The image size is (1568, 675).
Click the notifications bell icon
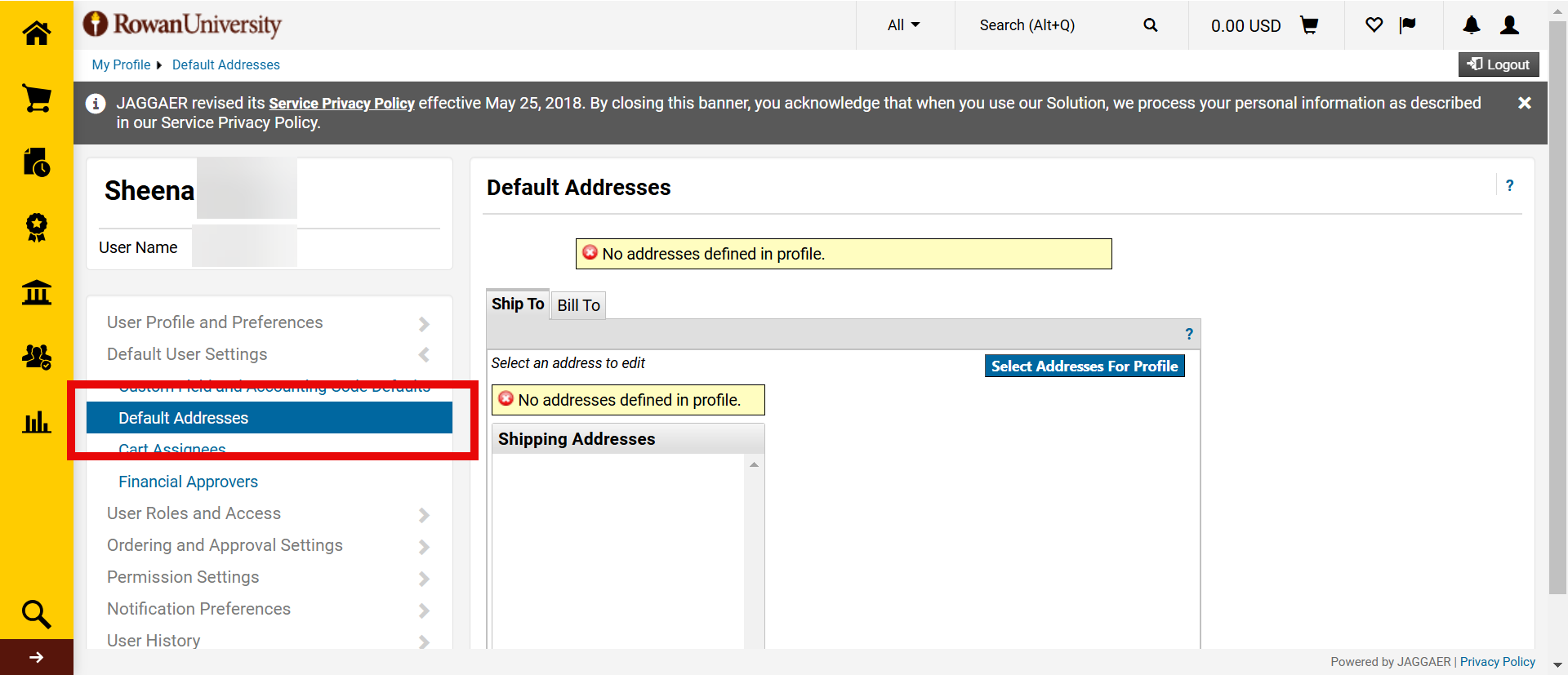pyautogui.click(x=1471, y=25)
